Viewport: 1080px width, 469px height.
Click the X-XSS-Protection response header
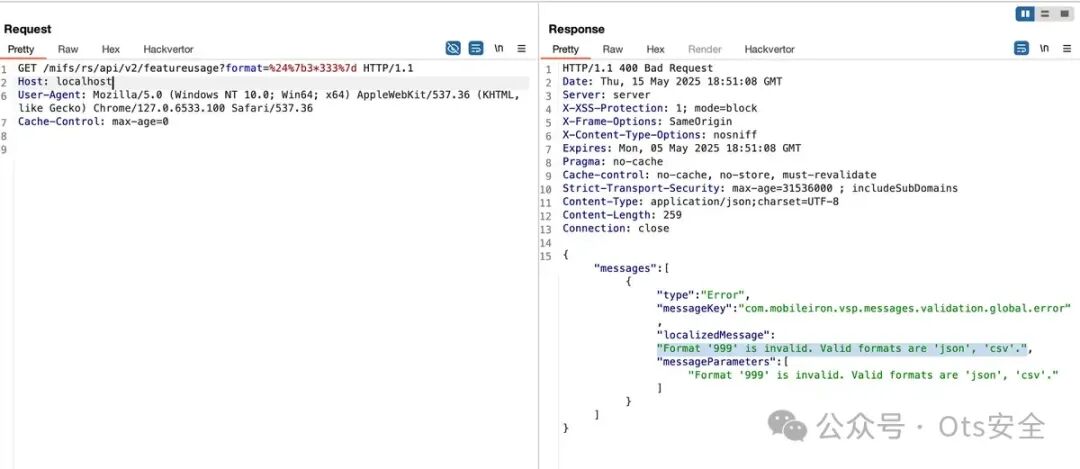pos(660,108)
